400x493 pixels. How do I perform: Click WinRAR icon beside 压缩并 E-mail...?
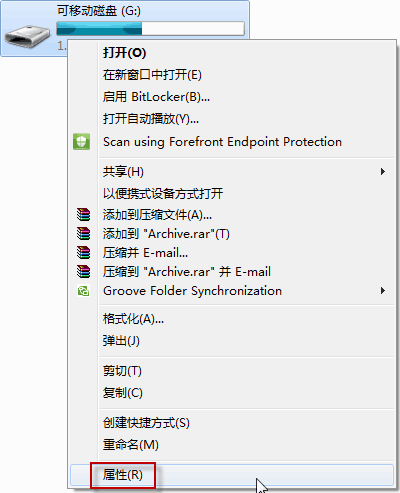pyautogui.click(x=83, y=253)
